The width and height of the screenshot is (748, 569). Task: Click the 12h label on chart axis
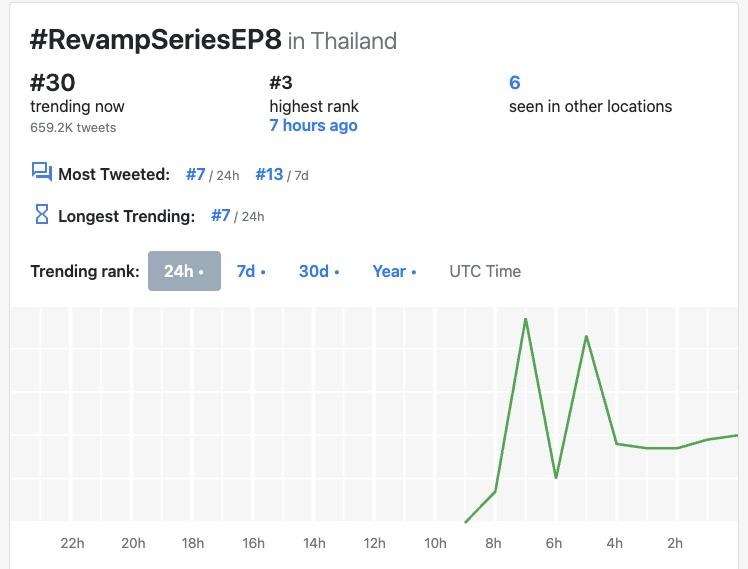374,543
